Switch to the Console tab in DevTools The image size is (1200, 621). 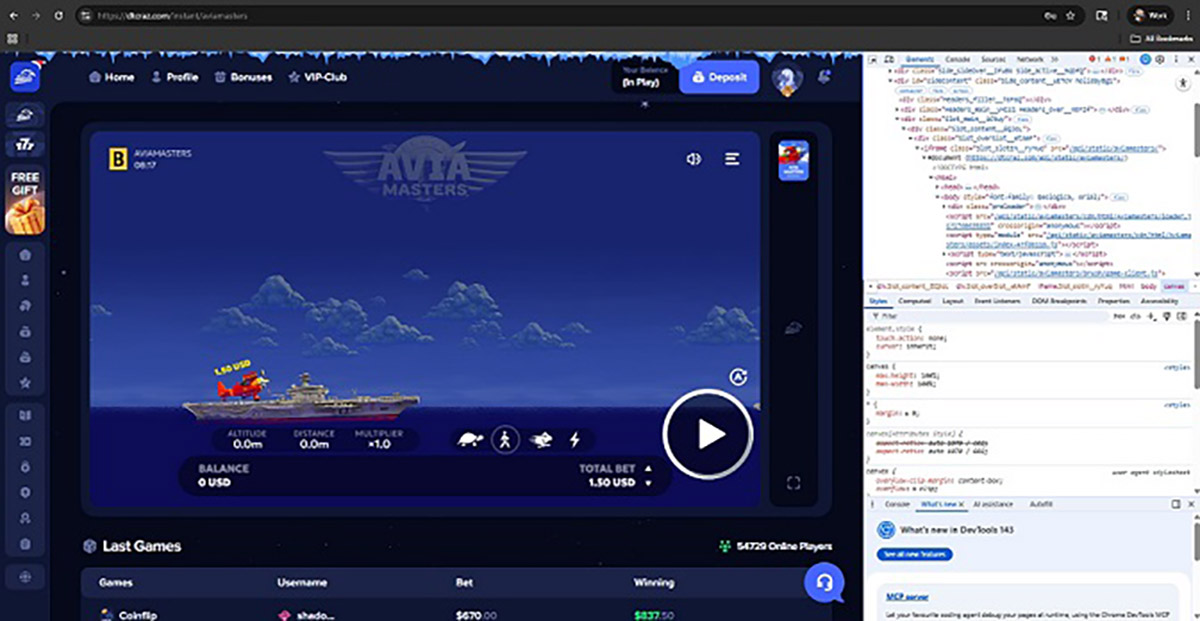pyautogui.click(x=957, y=60)
